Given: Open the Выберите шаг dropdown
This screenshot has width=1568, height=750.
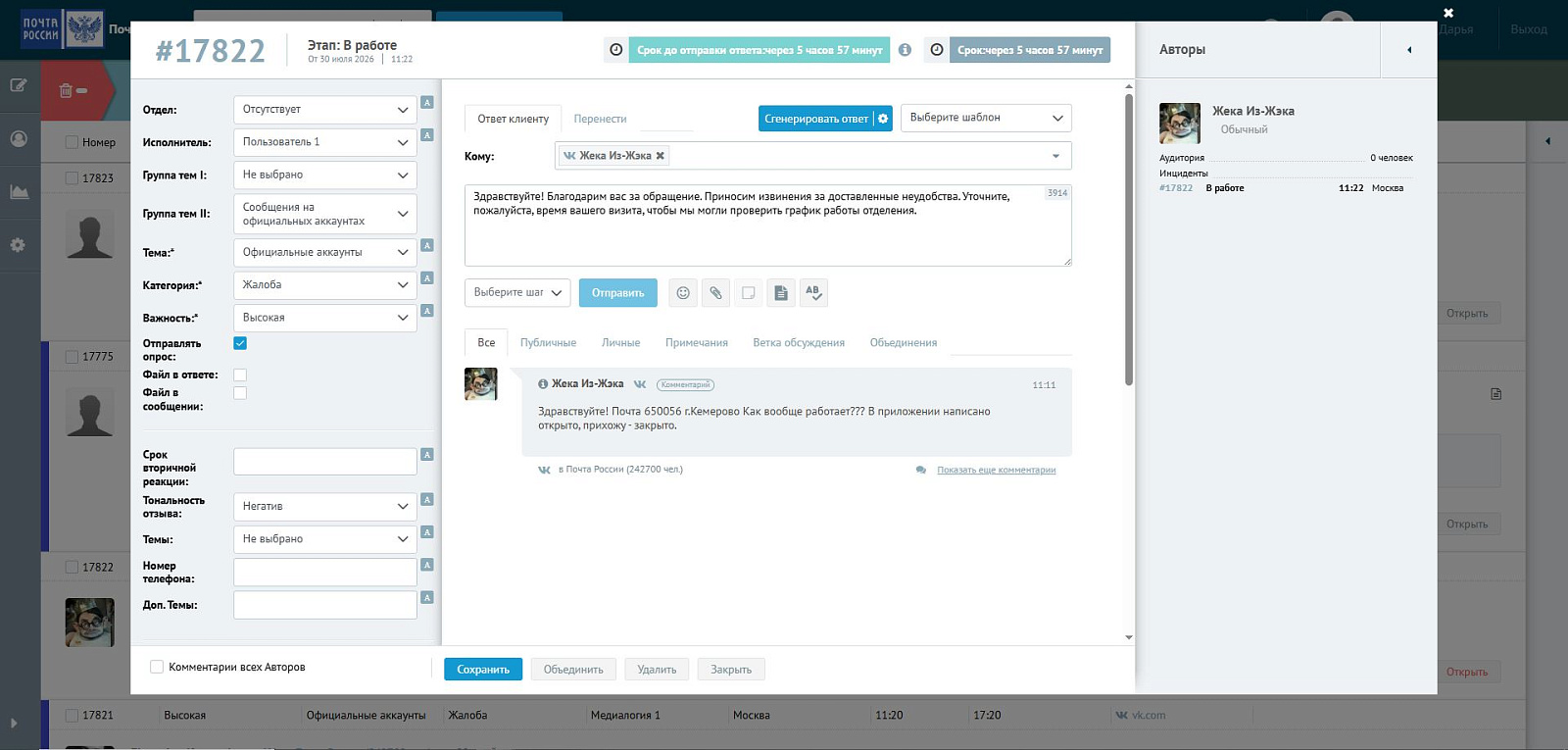Looking at the screenshot, I should click(517, 292).
